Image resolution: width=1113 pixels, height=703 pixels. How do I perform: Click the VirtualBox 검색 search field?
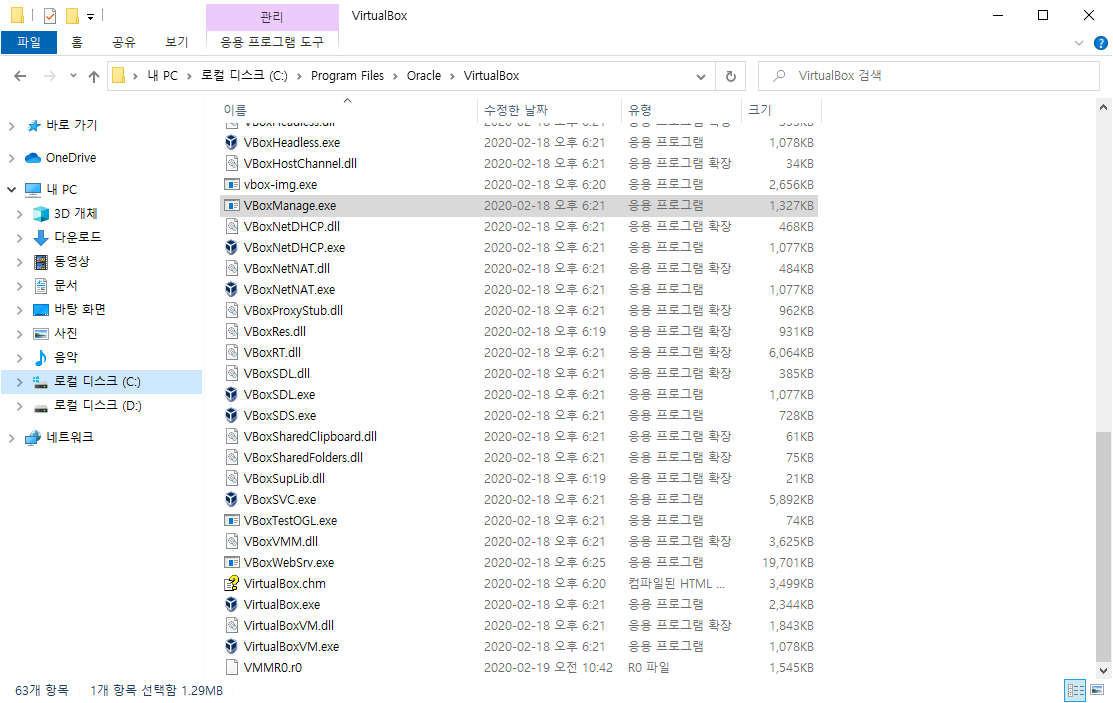tap(928, 76)
